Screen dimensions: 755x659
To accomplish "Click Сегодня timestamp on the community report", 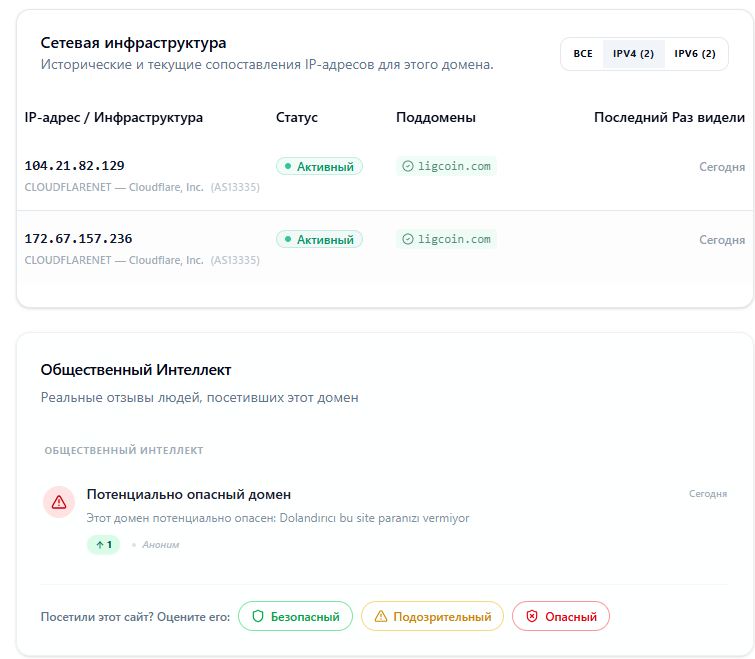I will (x=708, y=494).
